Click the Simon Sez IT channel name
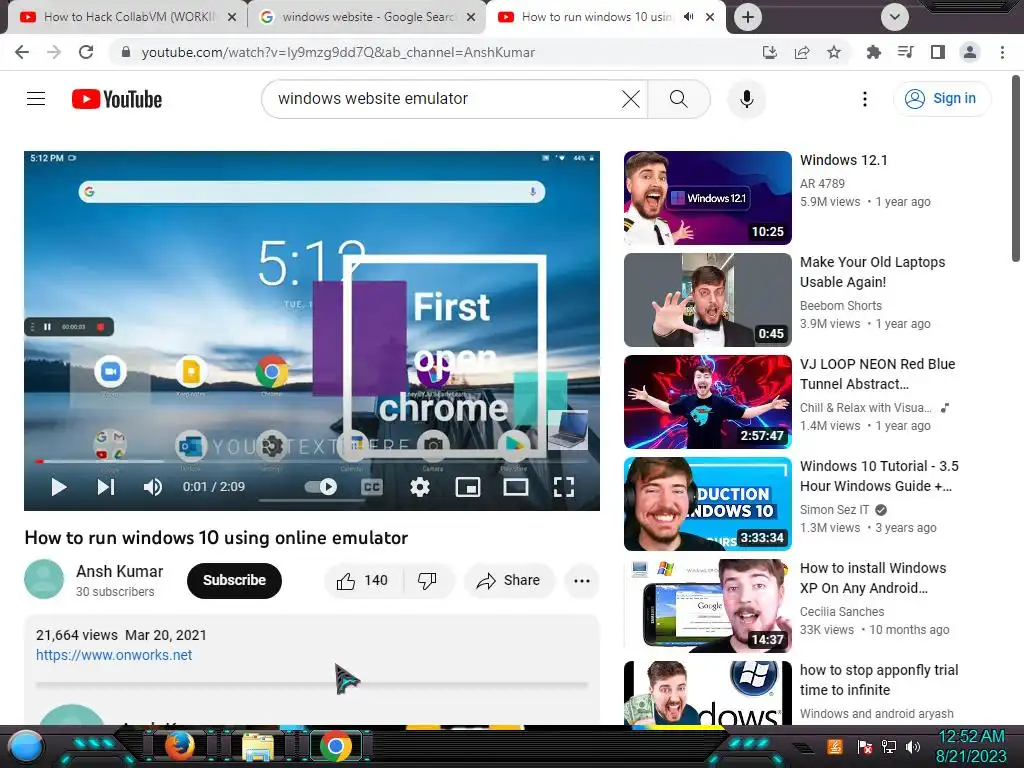1024x768 pixels. [835, 509]
